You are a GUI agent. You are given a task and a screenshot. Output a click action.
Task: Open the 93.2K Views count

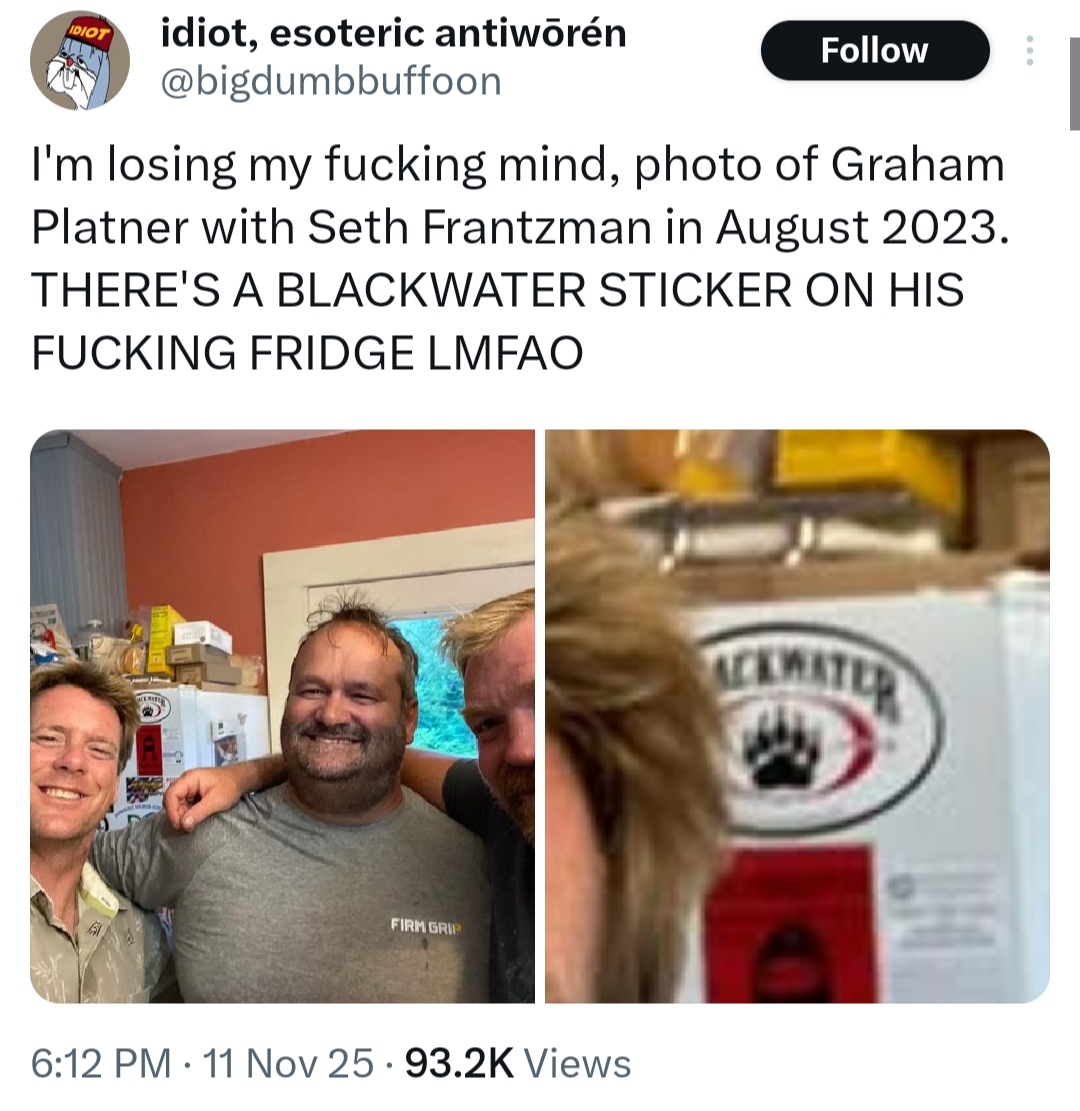[x=518, y=1064]
